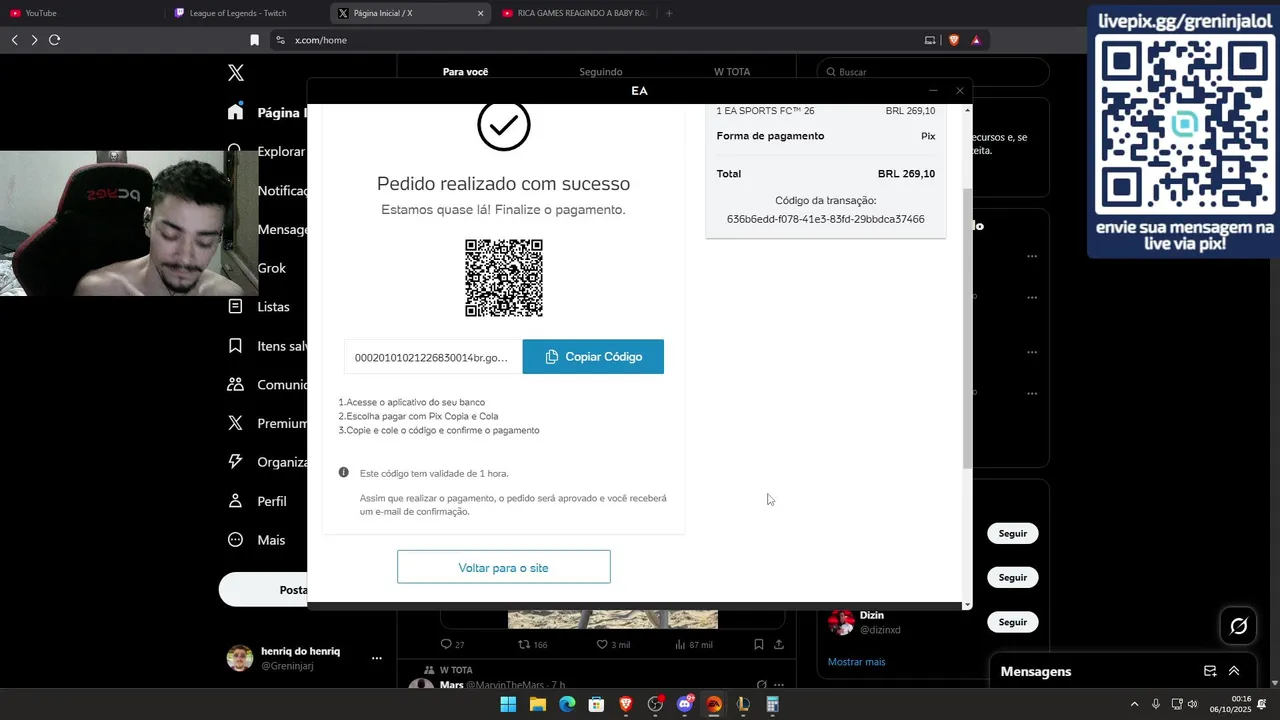The image size is (1280, 720).
Task: Click the bookmark icon beside the address bar
Action: coord(254,40)
